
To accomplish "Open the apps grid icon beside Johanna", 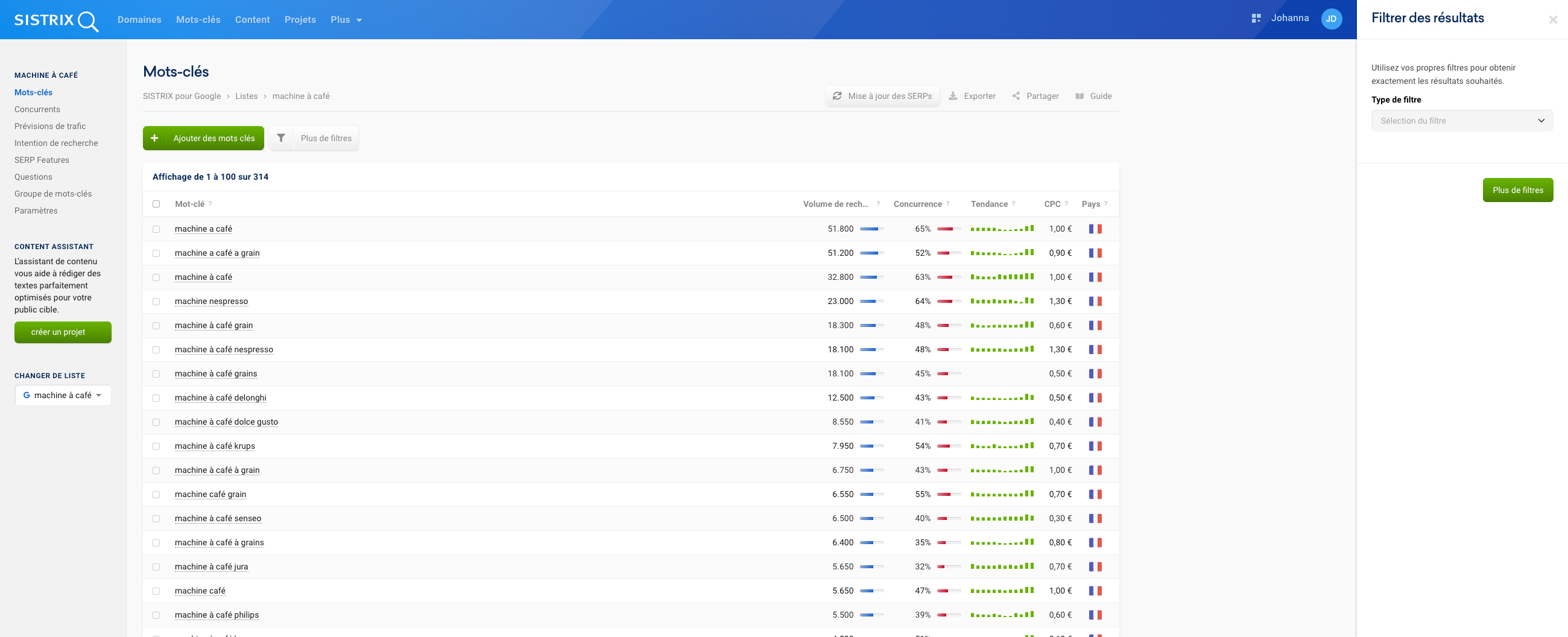I will pos(1256,19).
